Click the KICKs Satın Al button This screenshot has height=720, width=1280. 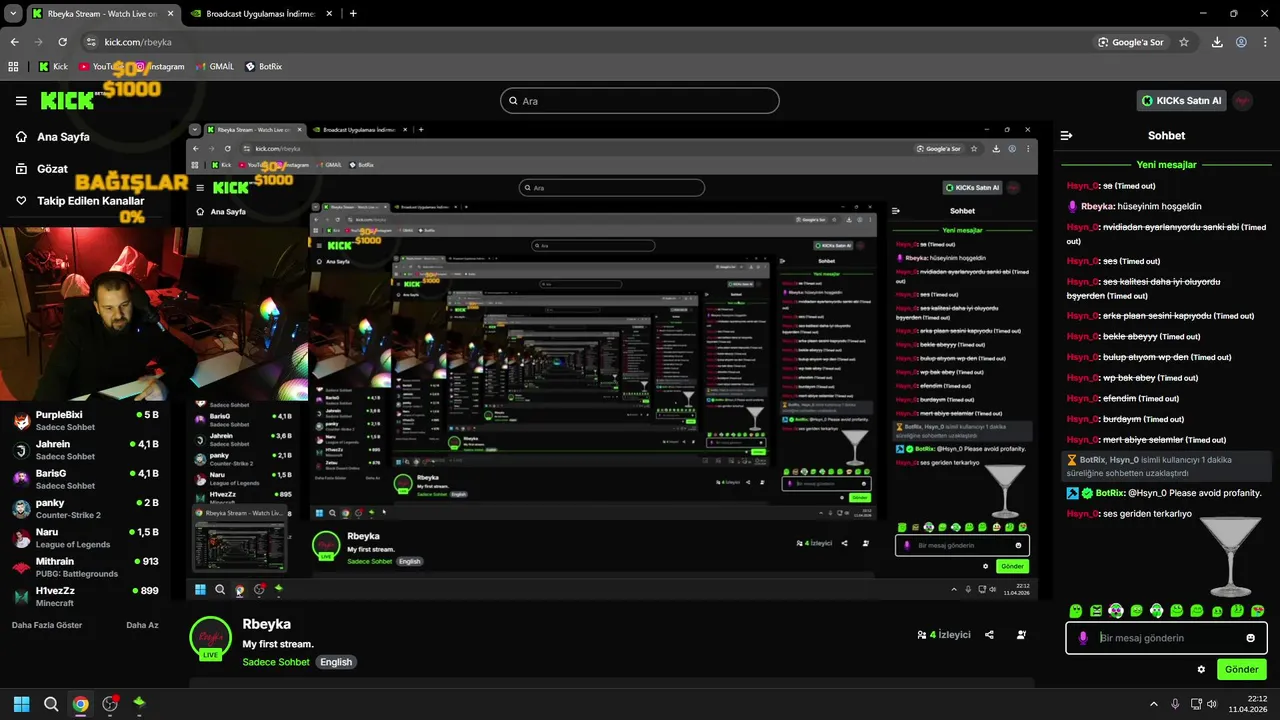1181,101
